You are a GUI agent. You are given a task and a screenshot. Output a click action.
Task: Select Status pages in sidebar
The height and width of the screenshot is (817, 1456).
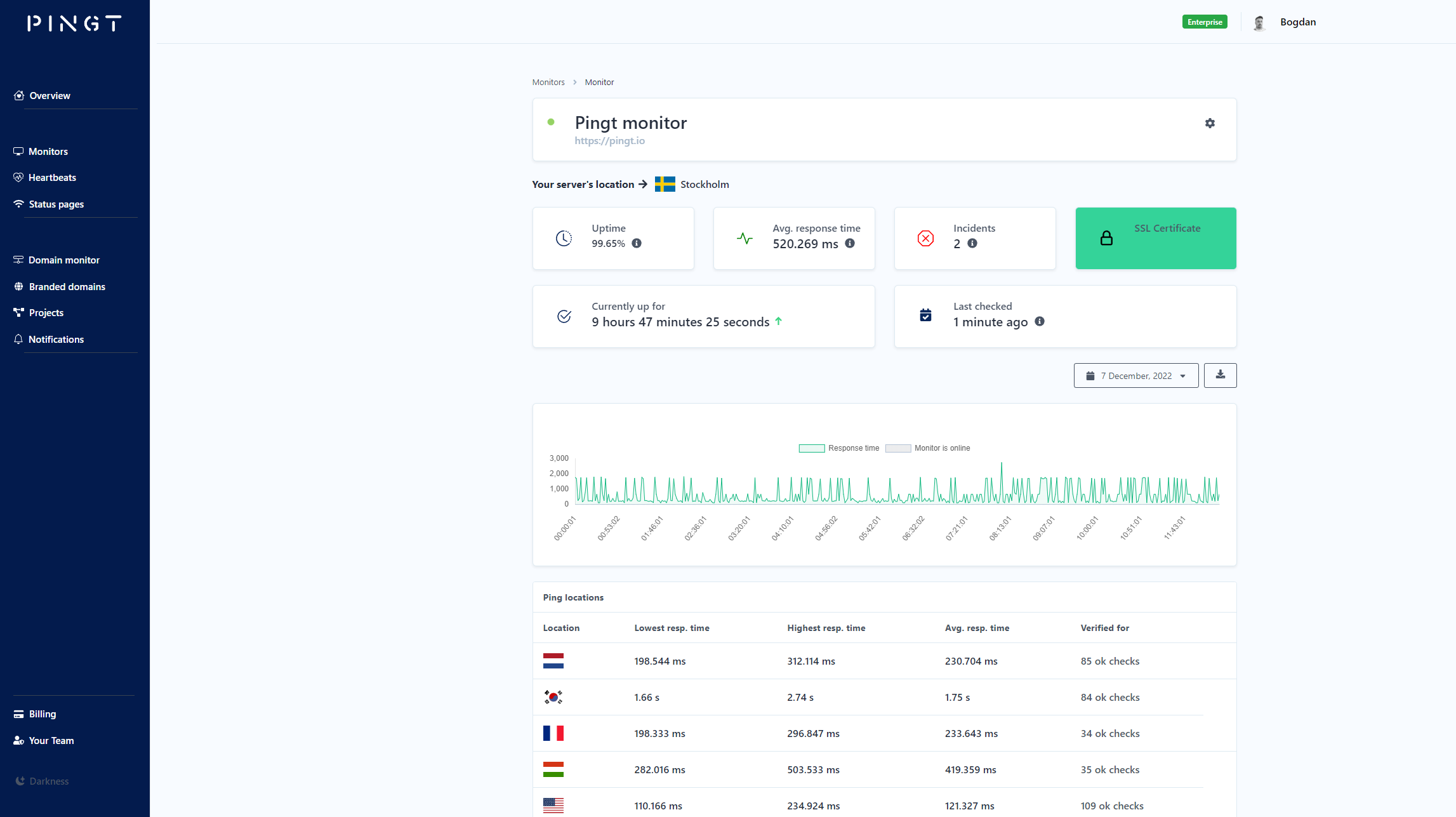[48, 204]
